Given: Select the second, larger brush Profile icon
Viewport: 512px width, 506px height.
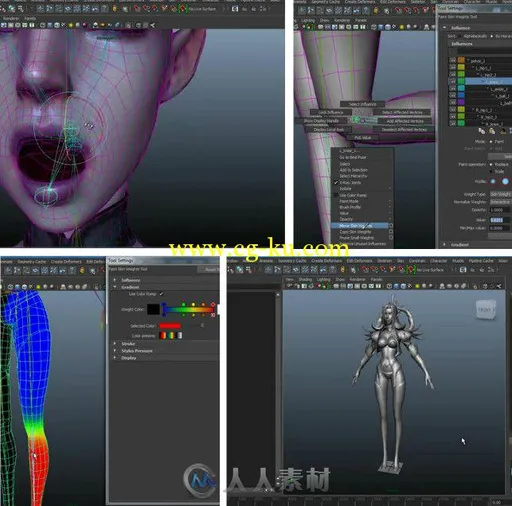Looking at the screenshot, I should pyautogui.click(x=505, y=181).
